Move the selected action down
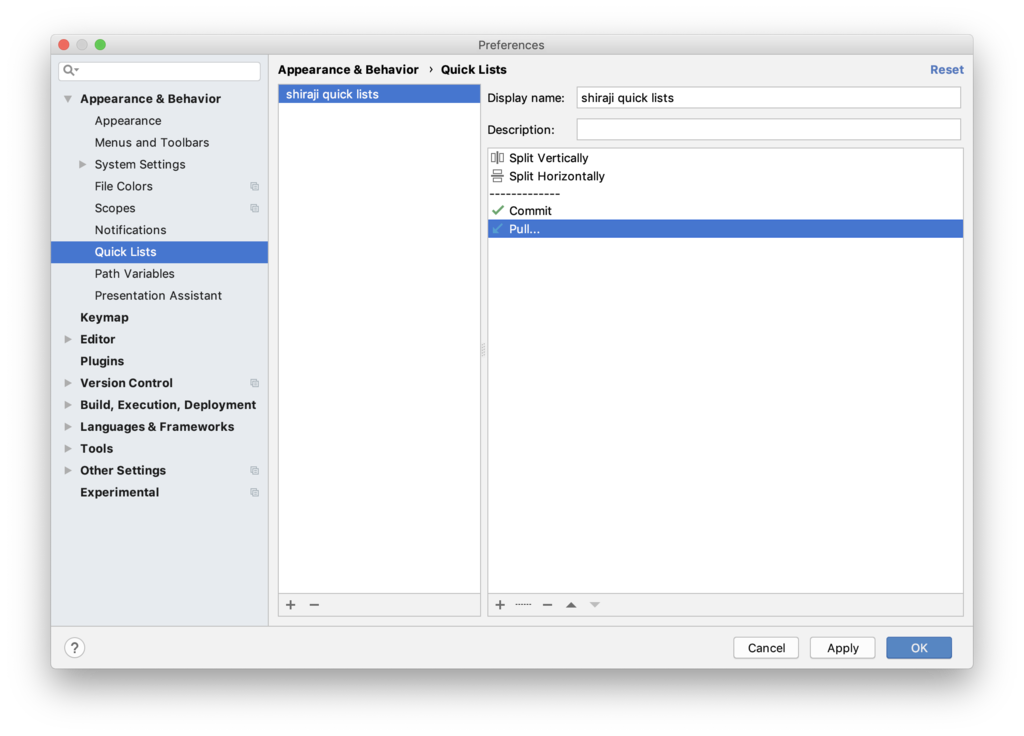 (x=594, y=605)
